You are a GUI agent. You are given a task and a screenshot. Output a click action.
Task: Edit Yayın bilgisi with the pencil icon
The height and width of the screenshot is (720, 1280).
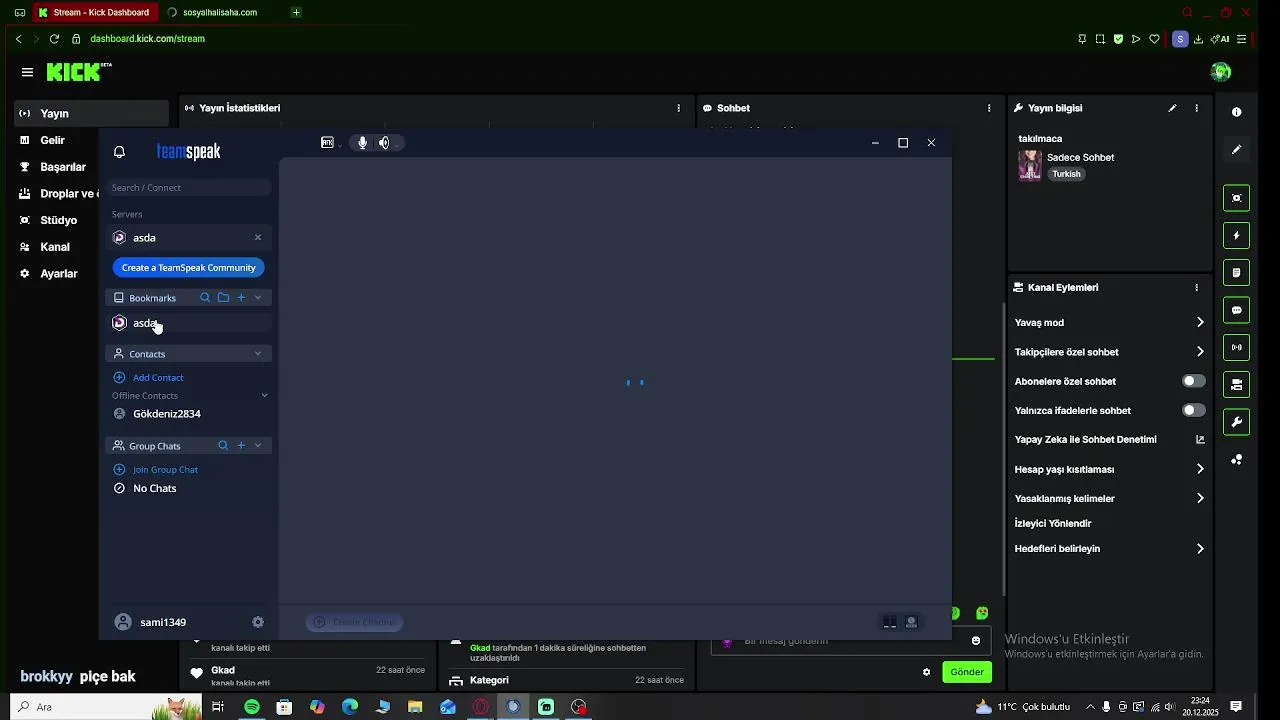(x=1172, y=108)
